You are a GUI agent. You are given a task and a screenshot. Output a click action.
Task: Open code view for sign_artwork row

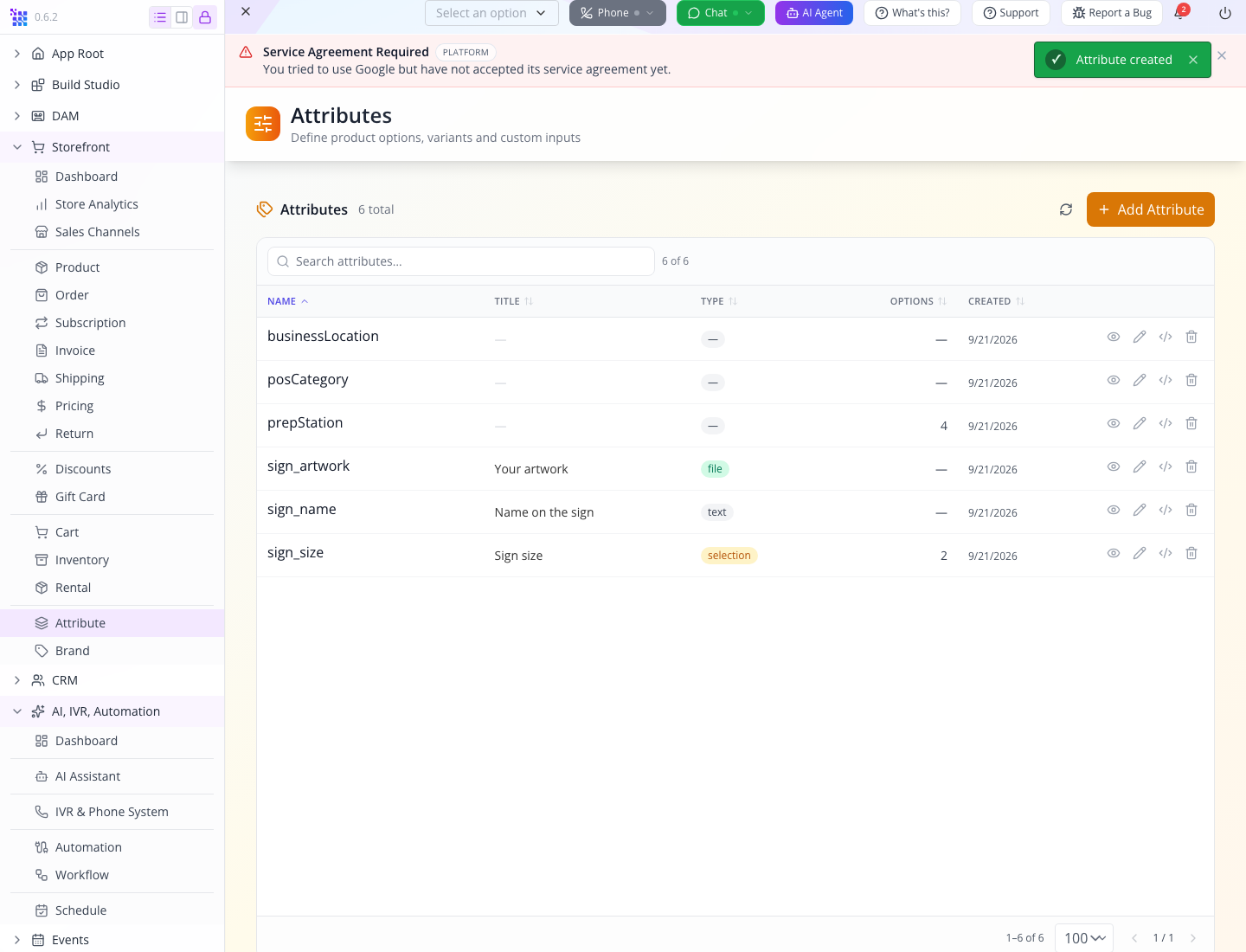(1166, 466)
